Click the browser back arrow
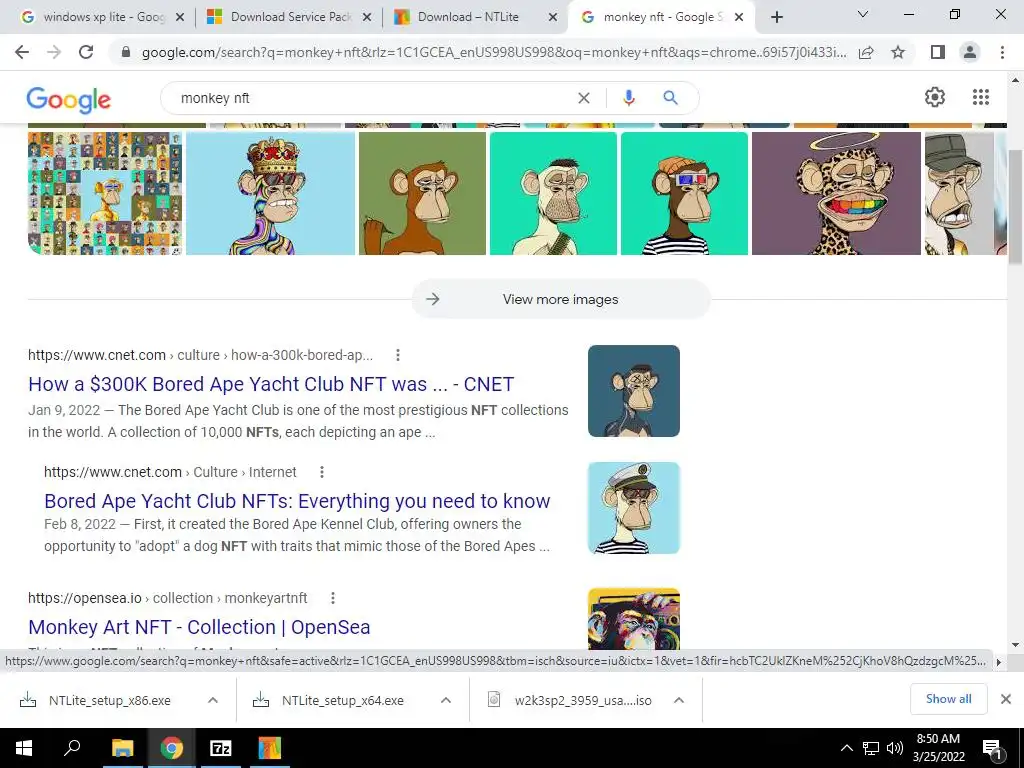Screen dimensions: 1024x768 click(22, 52)
